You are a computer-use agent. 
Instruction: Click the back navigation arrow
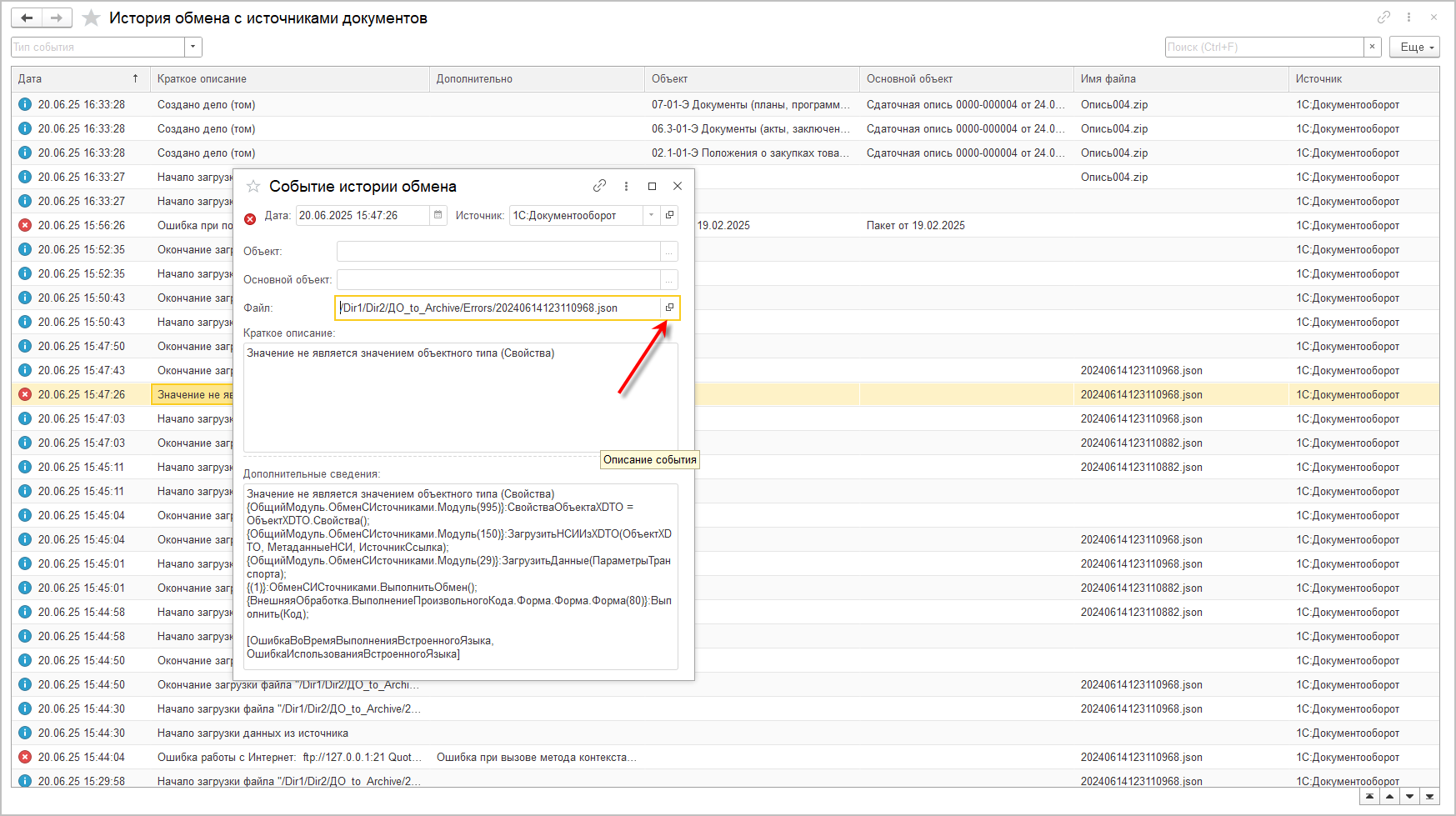[x=27, y=18]
